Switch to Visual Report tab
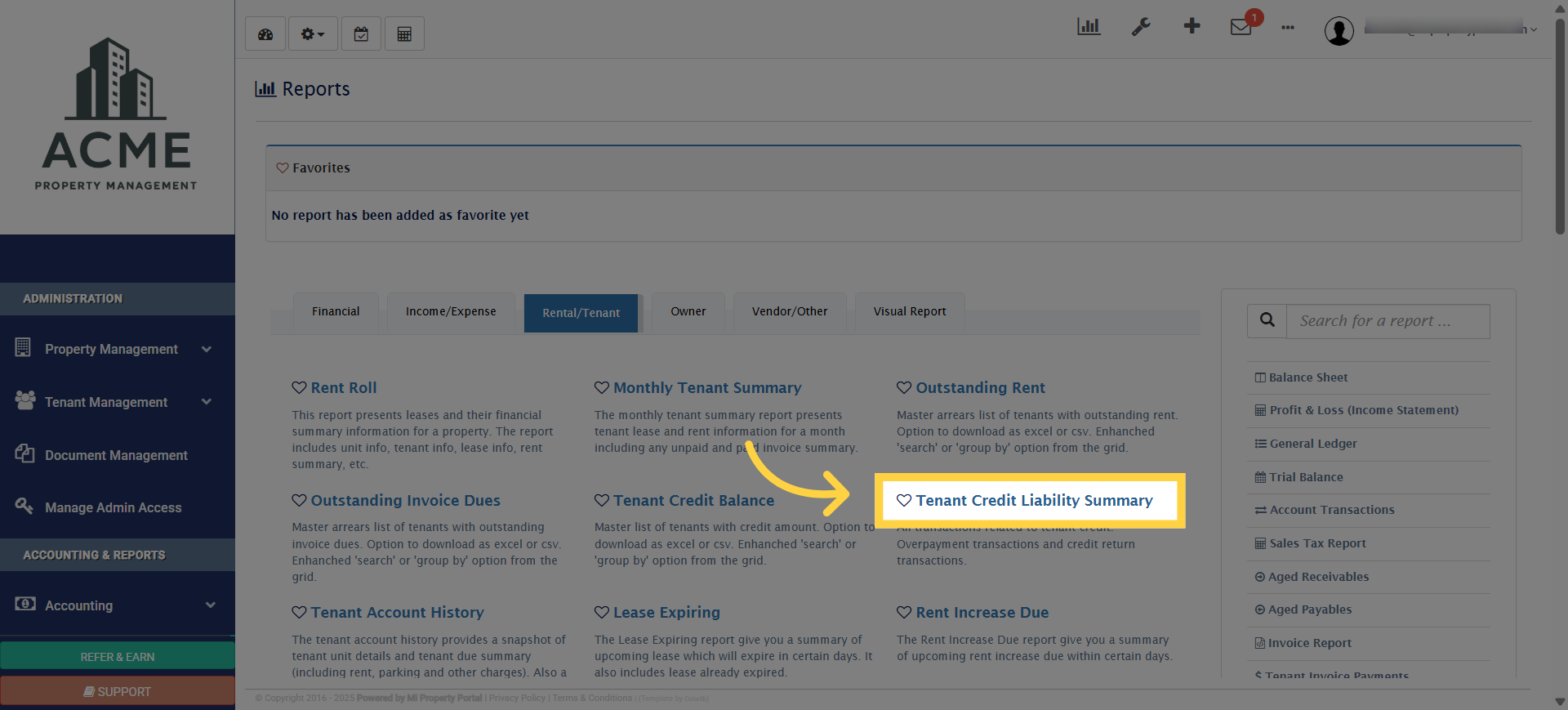The width and height of the screenshot is (1568, 710). (x=910, y=312)
